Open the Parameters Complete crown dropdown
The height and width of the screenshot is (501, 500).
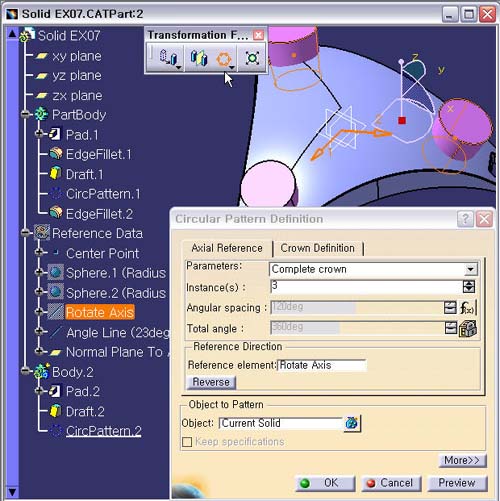click(x=470, y=269)
